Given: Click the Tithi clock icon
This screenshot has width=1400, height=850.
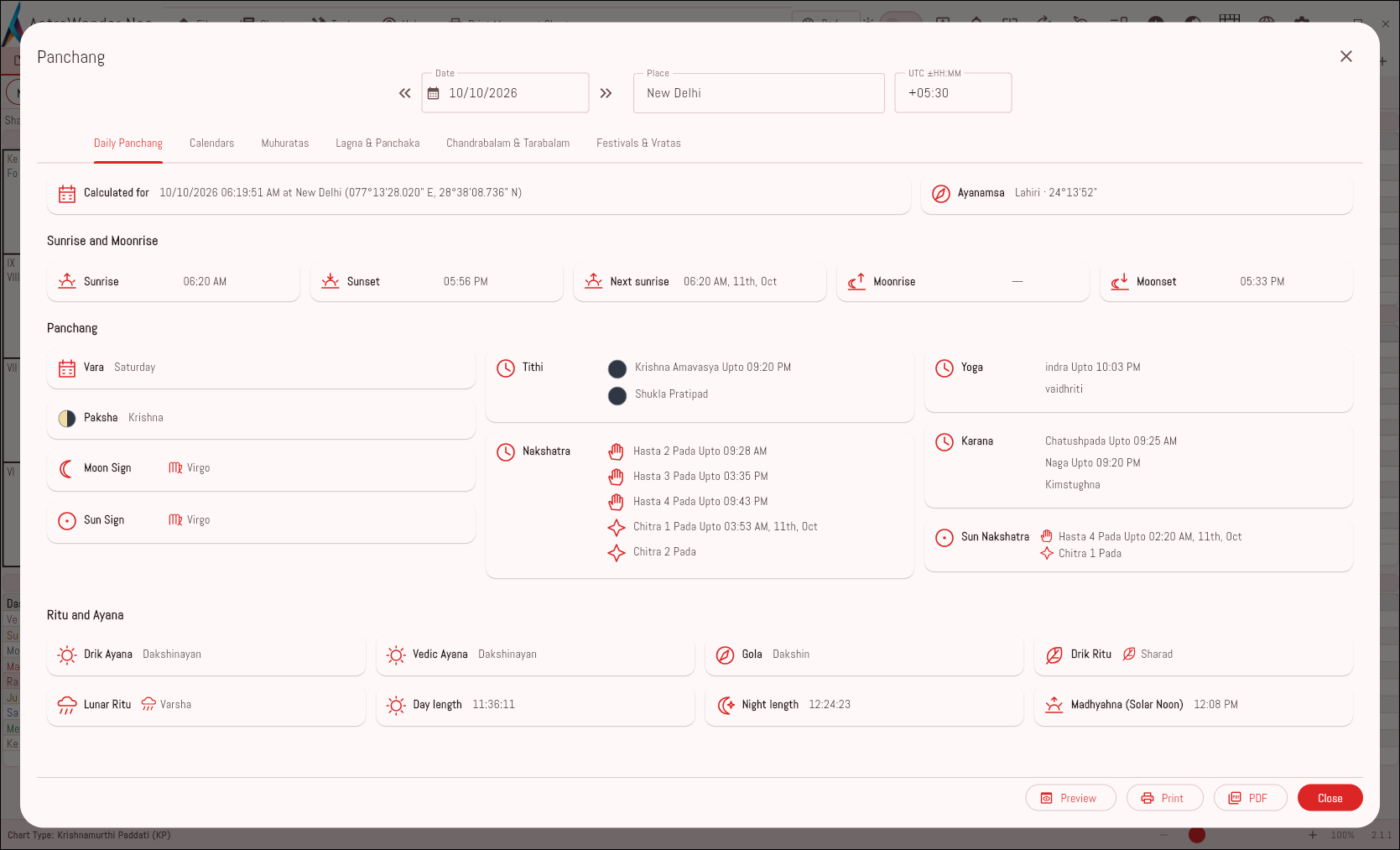Looking at the screenshot, I should pyautogui.click(x=506, y=368).
